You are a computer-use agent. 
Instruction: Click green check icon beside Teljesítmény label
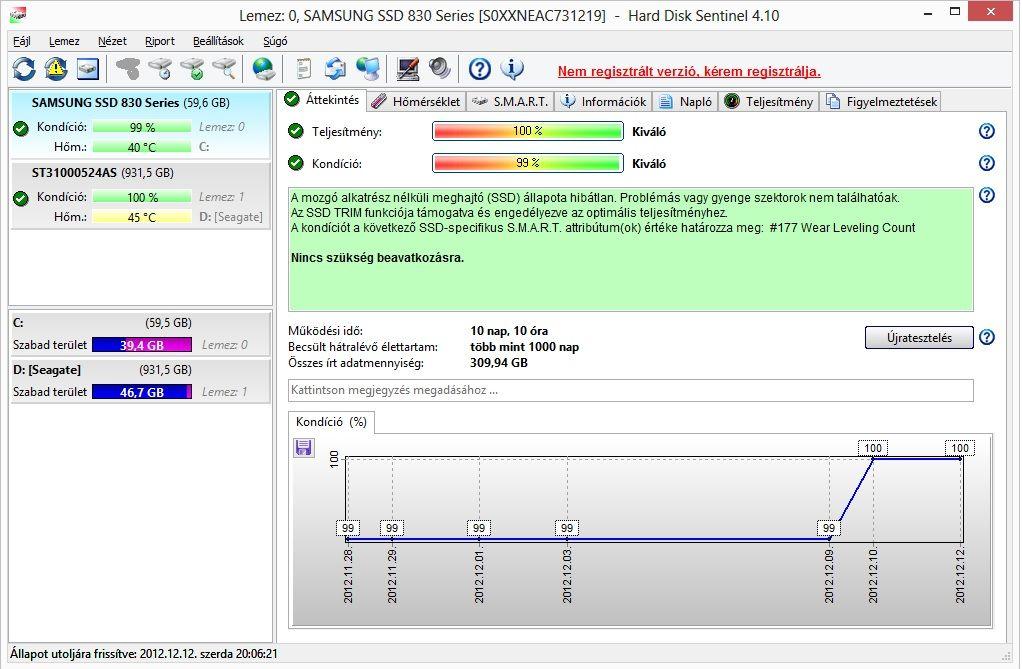point(296,131)
